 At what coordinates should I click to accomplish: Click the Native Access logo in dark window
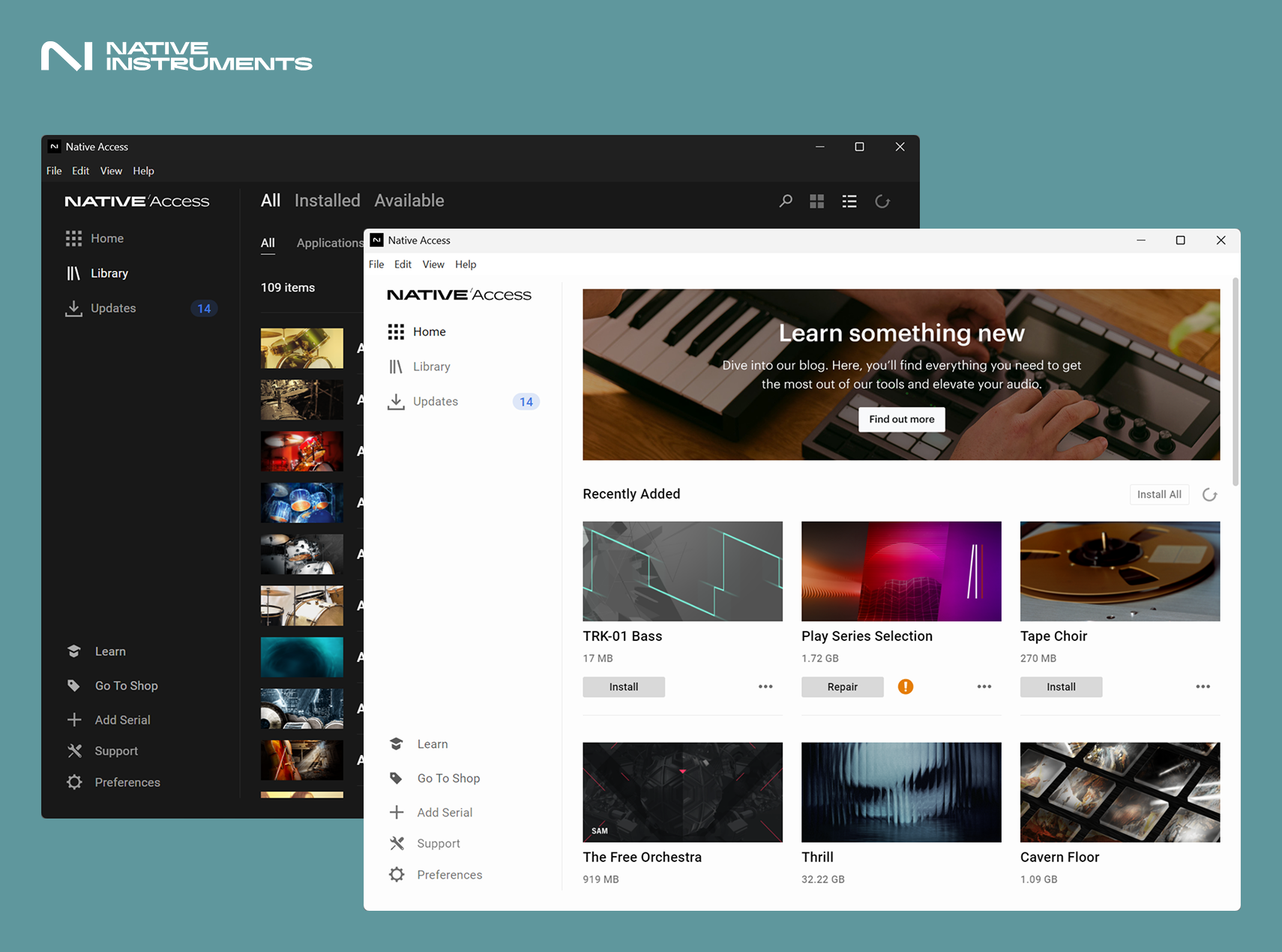[x=137, y=201]
